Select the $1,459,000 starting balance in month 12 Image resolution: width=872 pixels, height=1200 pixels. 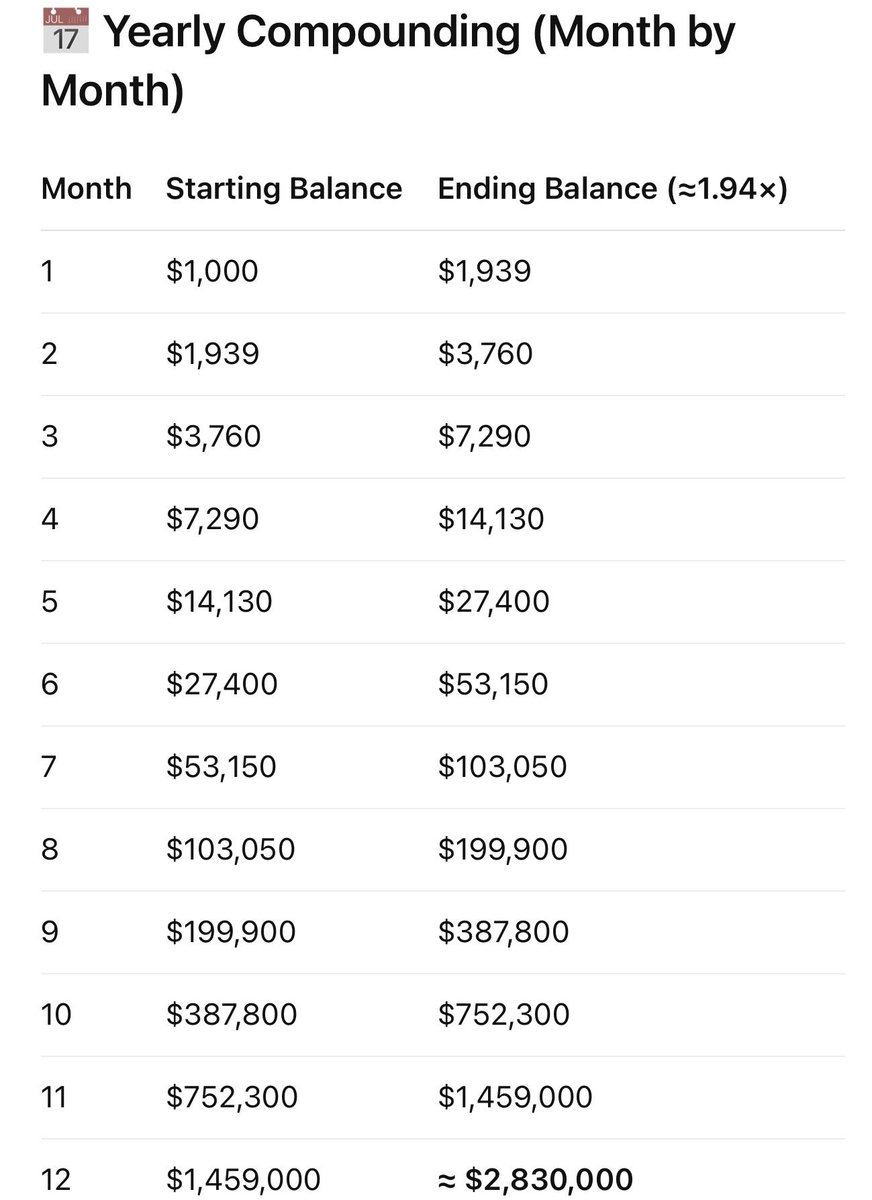click(x=243, y=1180)
